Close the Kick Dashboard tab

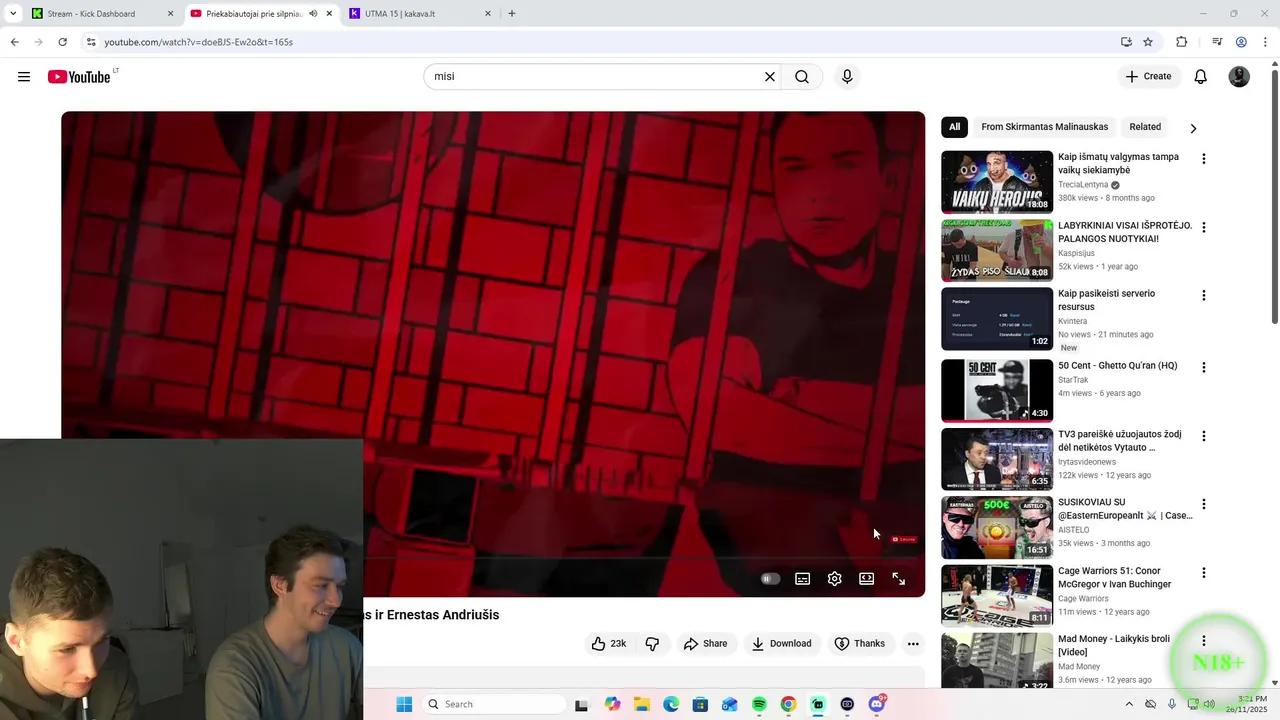tap(170, 14)
